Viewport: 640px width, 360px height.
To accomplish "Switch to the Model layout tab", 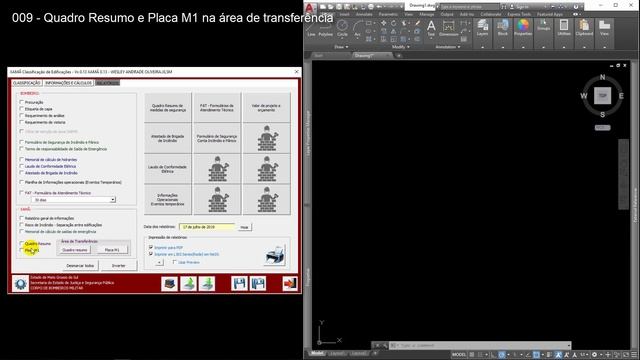I will (x=317, y=353).
